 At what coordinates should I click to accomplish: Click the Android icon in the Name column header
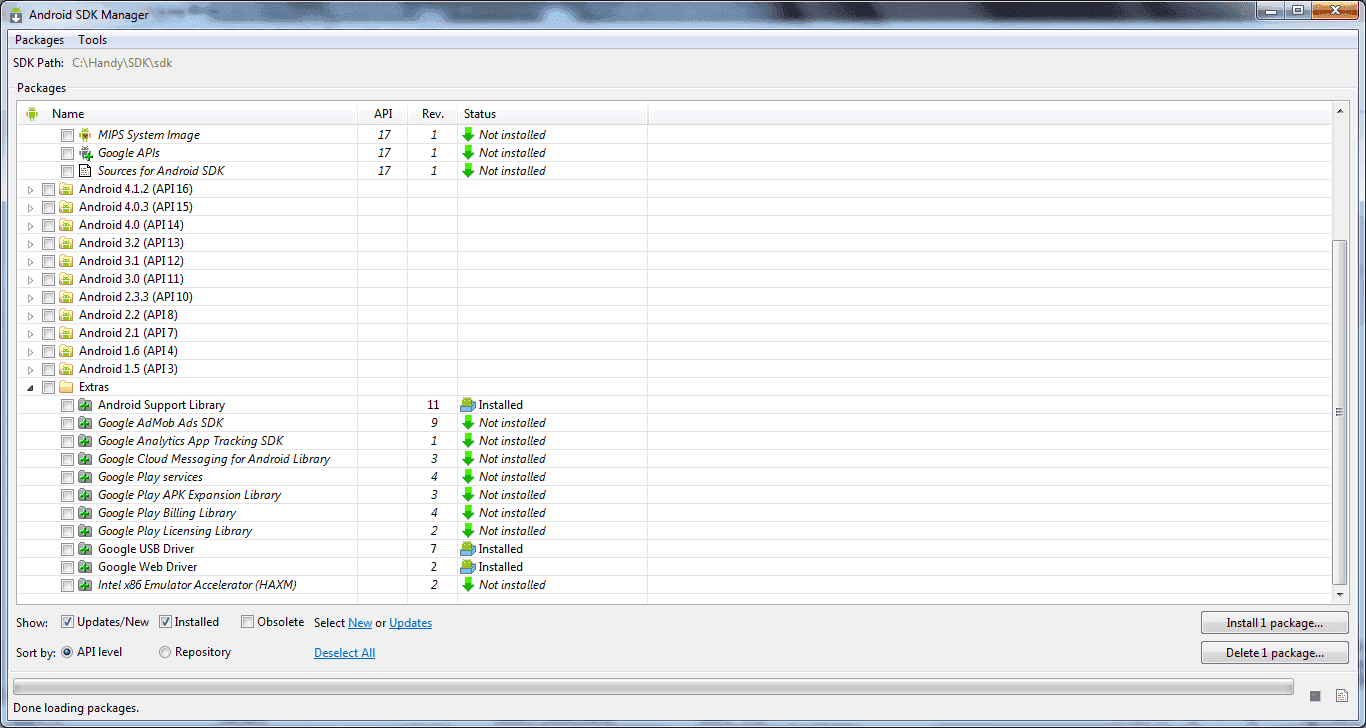(32, 114)
